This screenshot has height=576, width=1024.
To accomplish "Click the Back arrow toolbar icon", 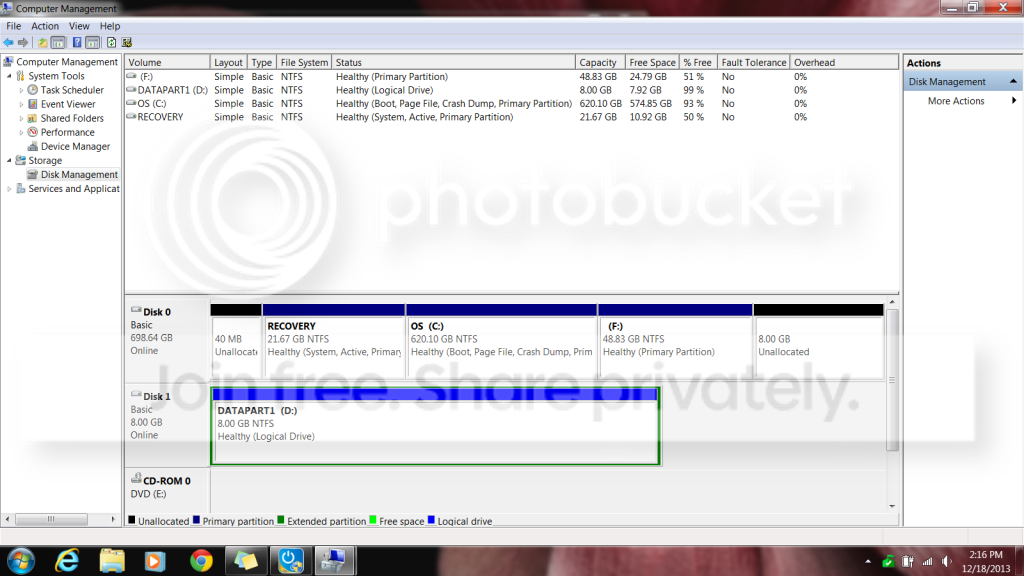I will click(8, 42).
